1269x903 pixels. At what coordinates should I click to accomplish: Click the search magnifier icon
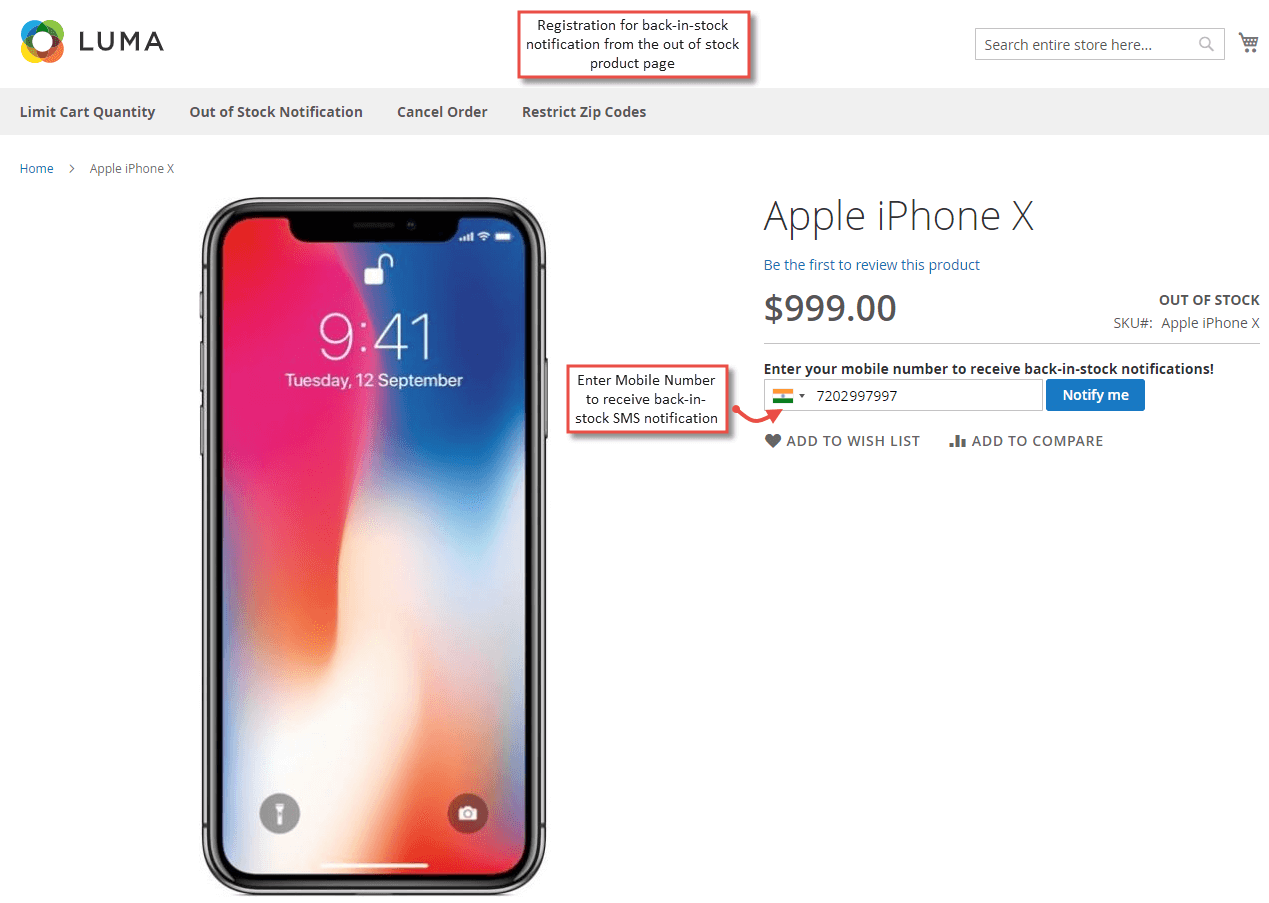pos(1207,44)
